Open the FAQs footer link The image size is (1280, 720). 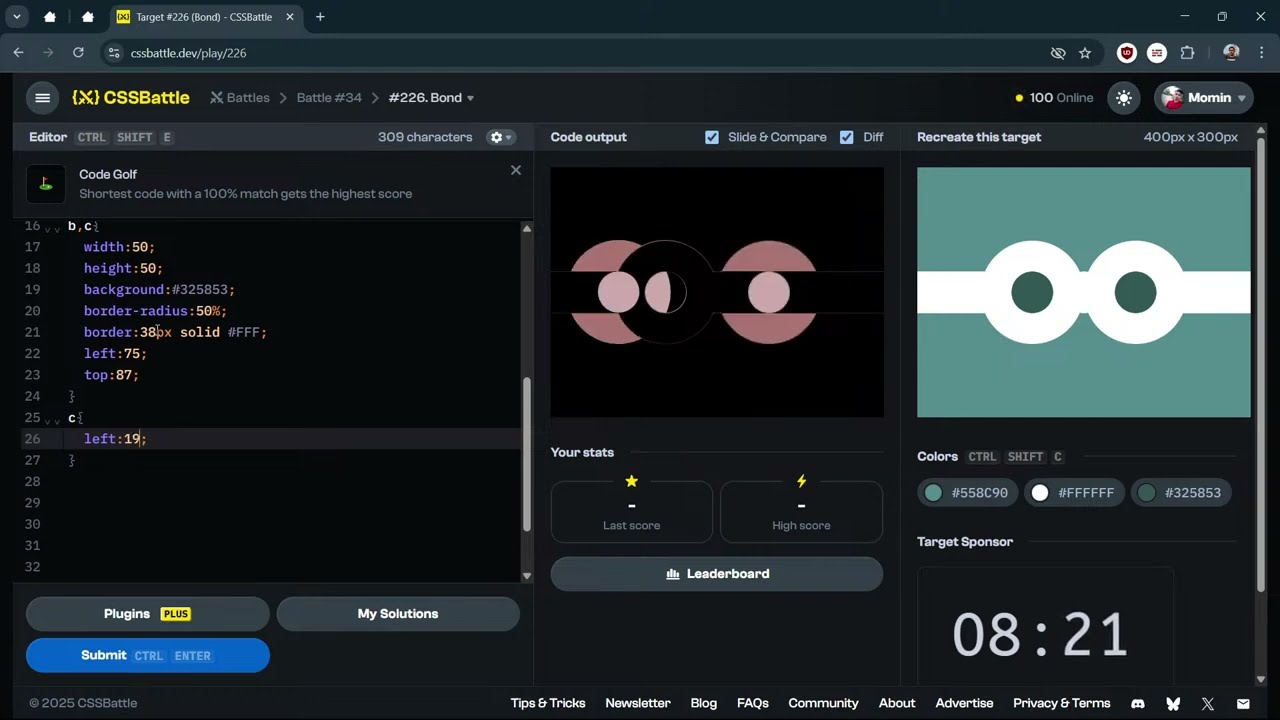pyautogui.click(x=753, y=703)
